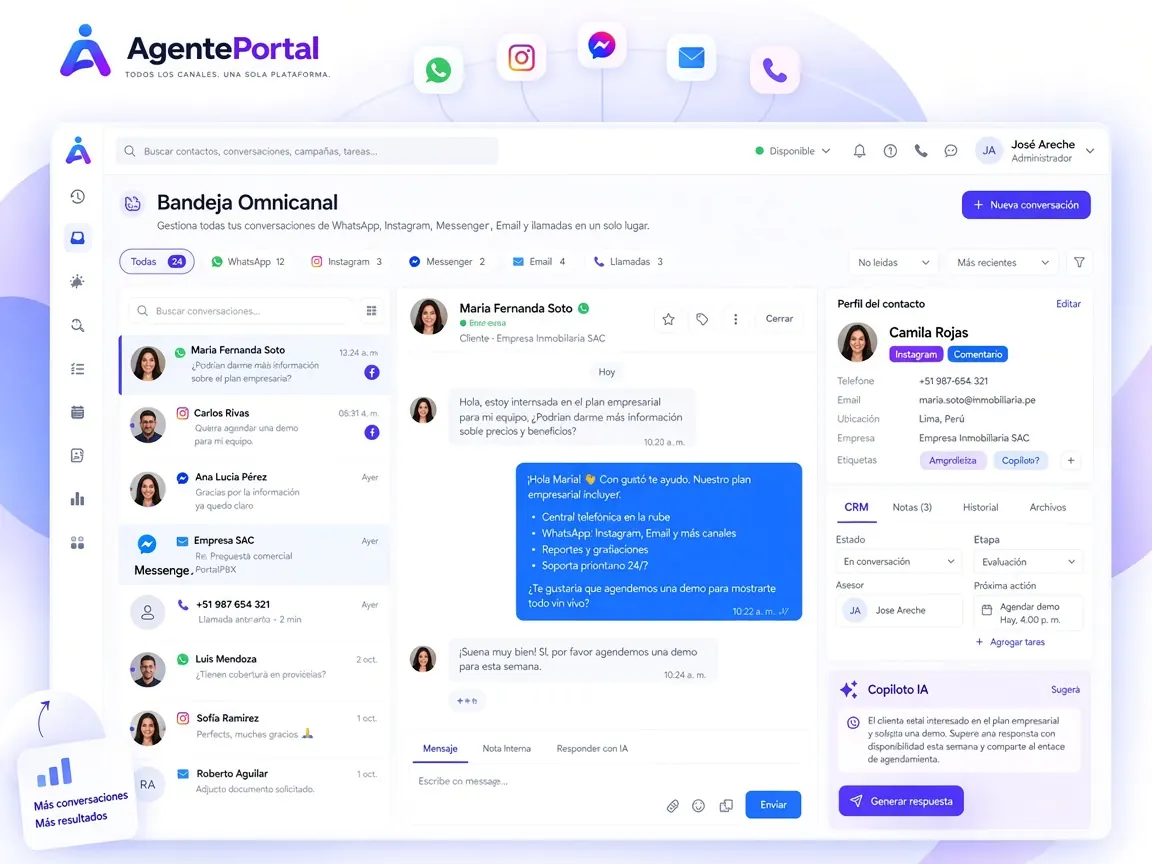Open the apps grid icon in sidebar
The image size is (1152, 864).
tap(77, 543)
